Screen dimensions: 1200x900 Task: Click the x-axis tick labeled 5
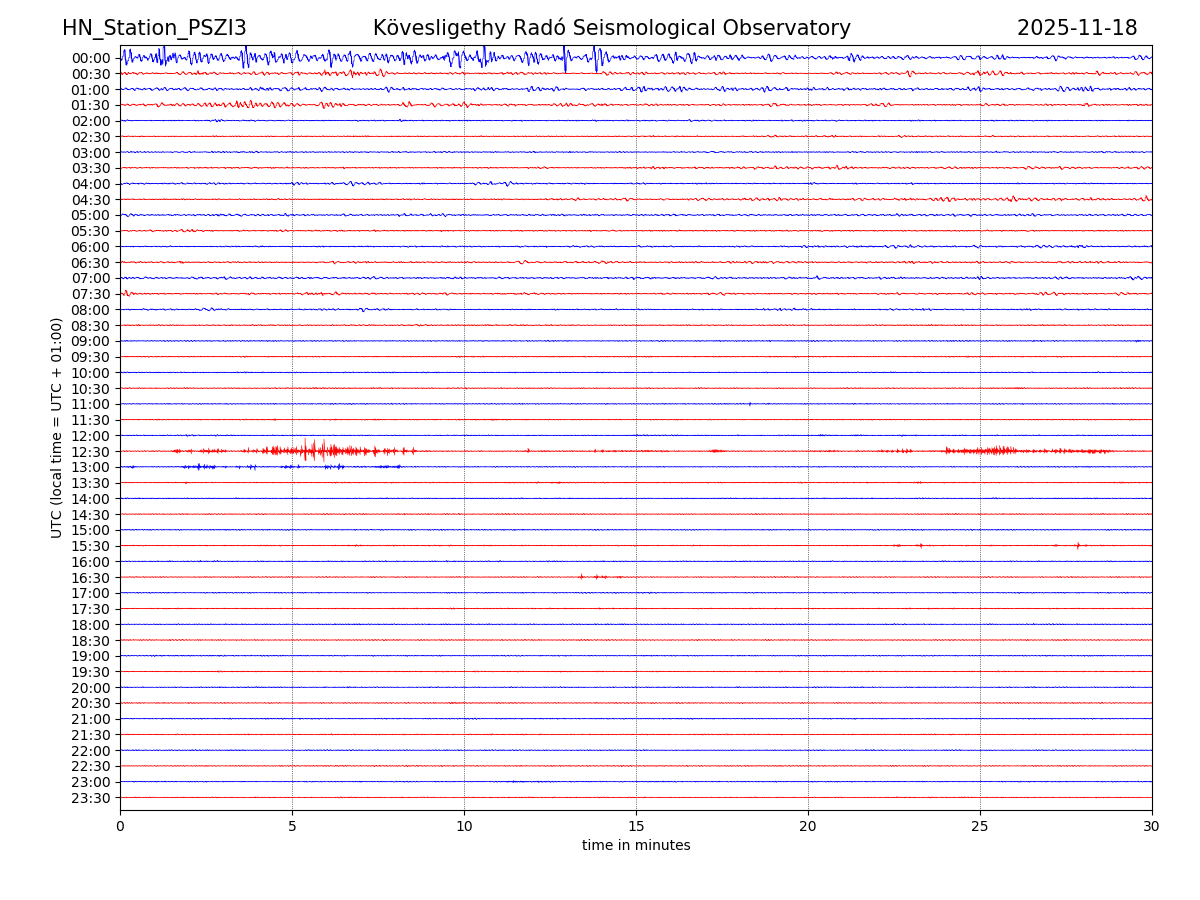click(292, 827)
